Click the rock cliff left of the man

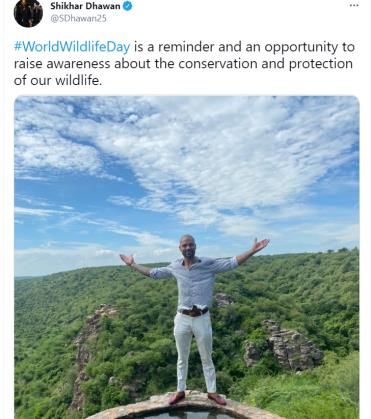(90, 347)
